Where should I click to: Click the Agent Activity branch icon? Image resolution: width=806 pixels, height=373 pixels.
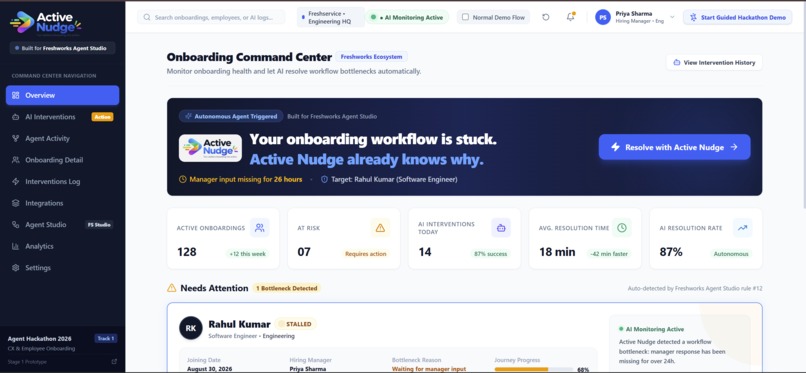(x=15, y=138)
